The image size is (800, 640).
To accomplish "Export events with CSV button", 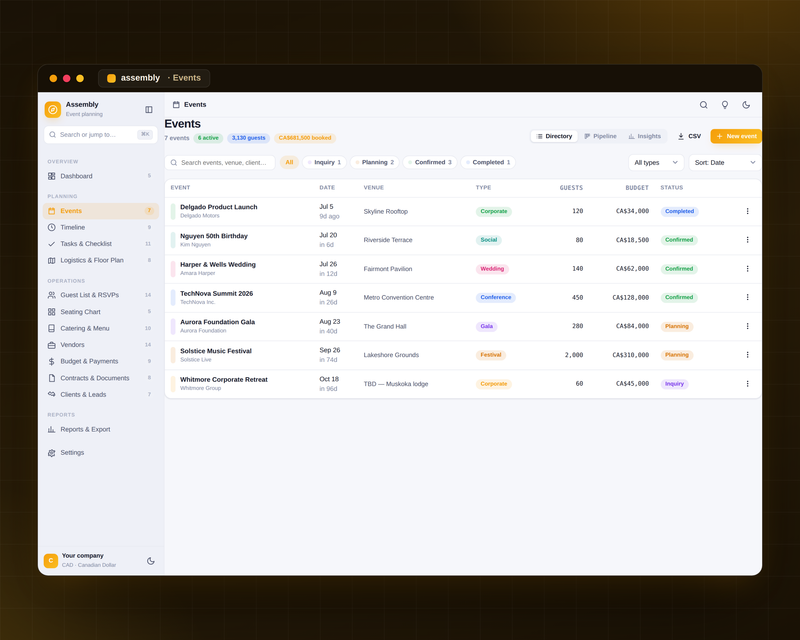I will click(689, 136).
